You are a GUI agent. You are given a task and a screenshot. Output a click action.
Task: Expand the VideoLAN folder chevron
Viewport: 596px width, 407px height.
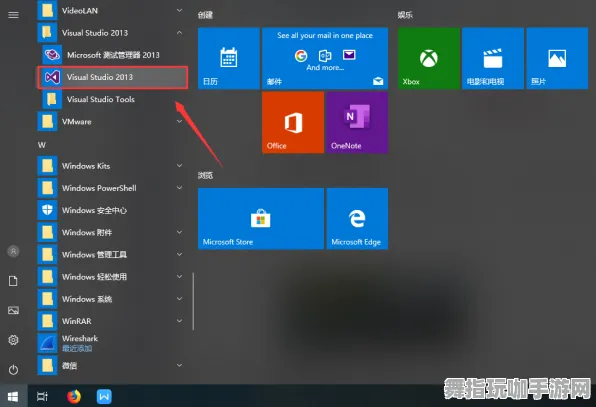(179, 11)
